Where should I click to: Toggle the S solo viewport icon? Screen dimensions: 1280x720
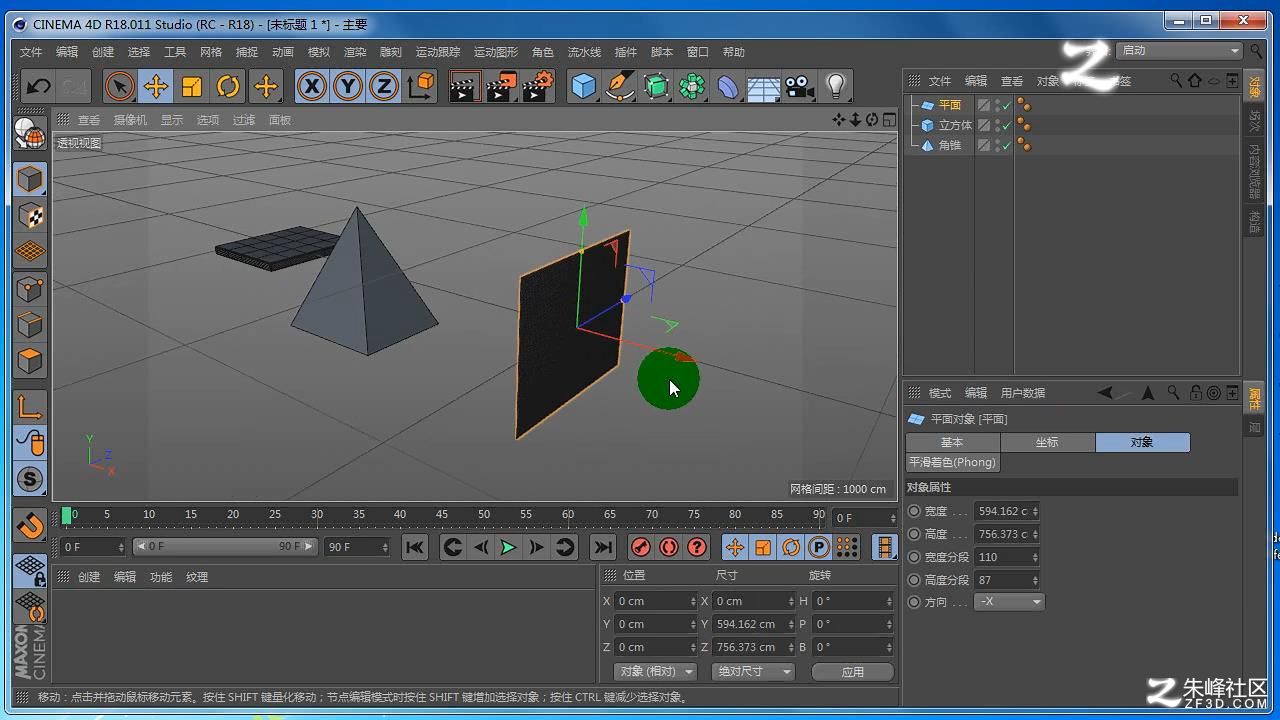tap(30, 479)
